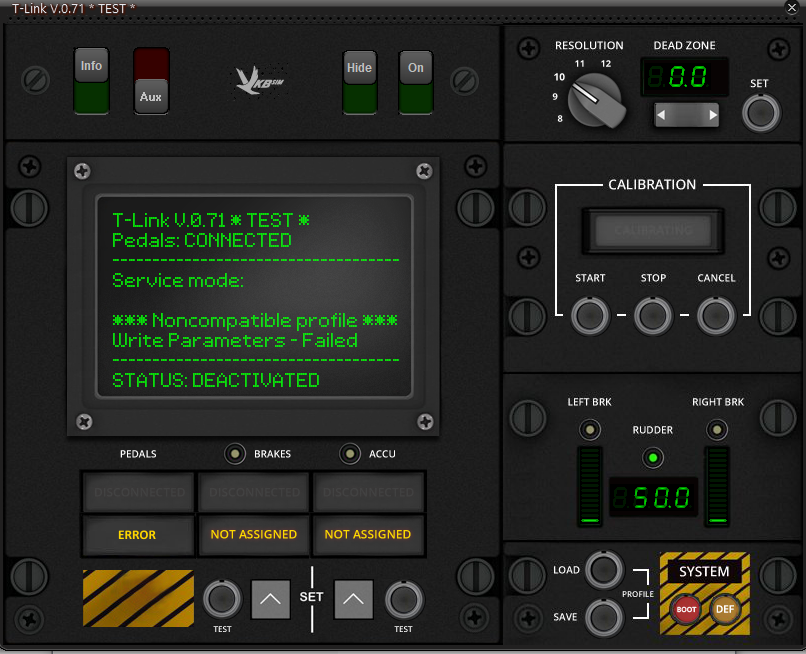Click the SYSTEM label plate
The width and height of the screenshot is (806, 654).
pyautogui.click(x=704, y=572)
